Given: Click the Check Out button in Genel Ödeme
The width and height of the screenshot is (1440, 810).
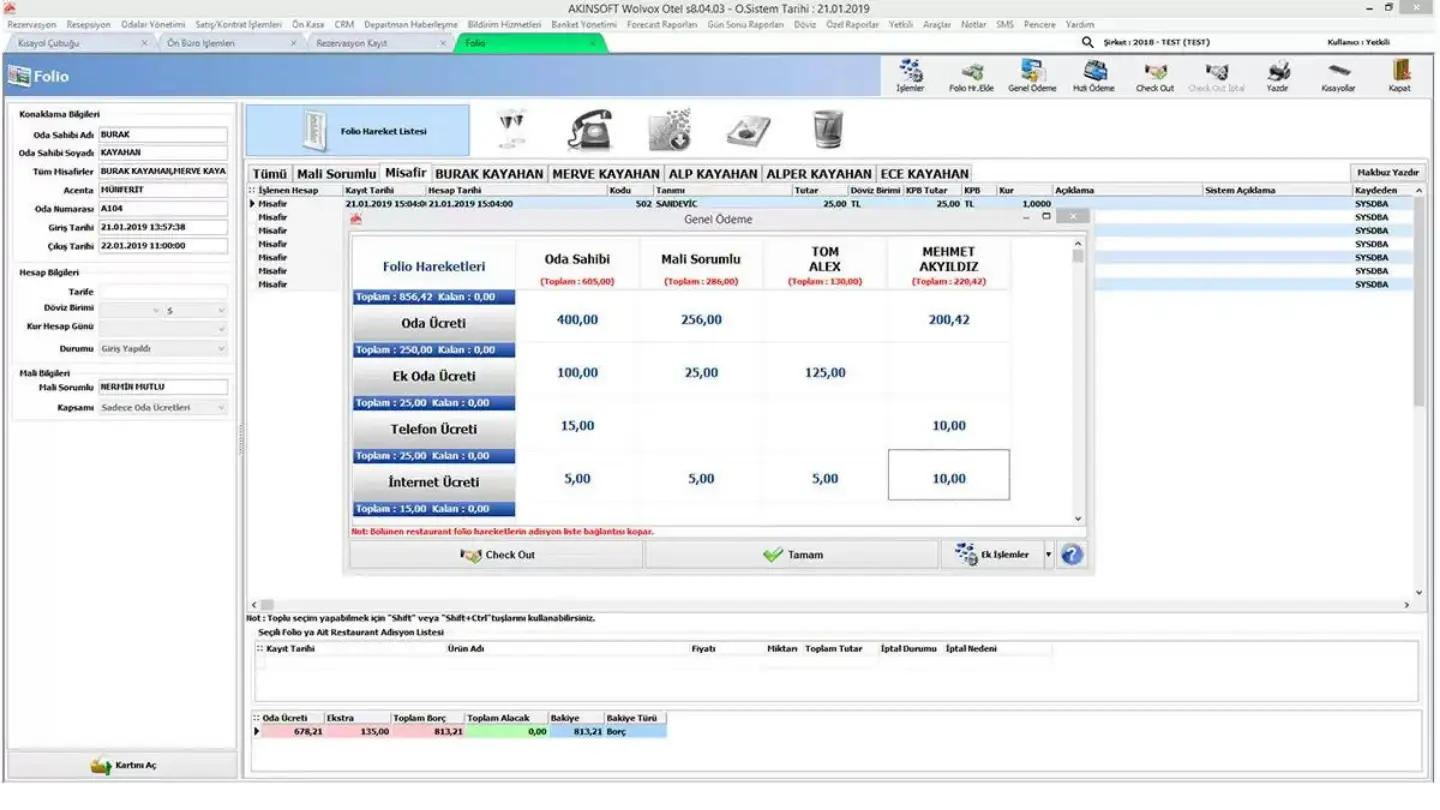Looking at the screenshot, I should click(496, 555).
